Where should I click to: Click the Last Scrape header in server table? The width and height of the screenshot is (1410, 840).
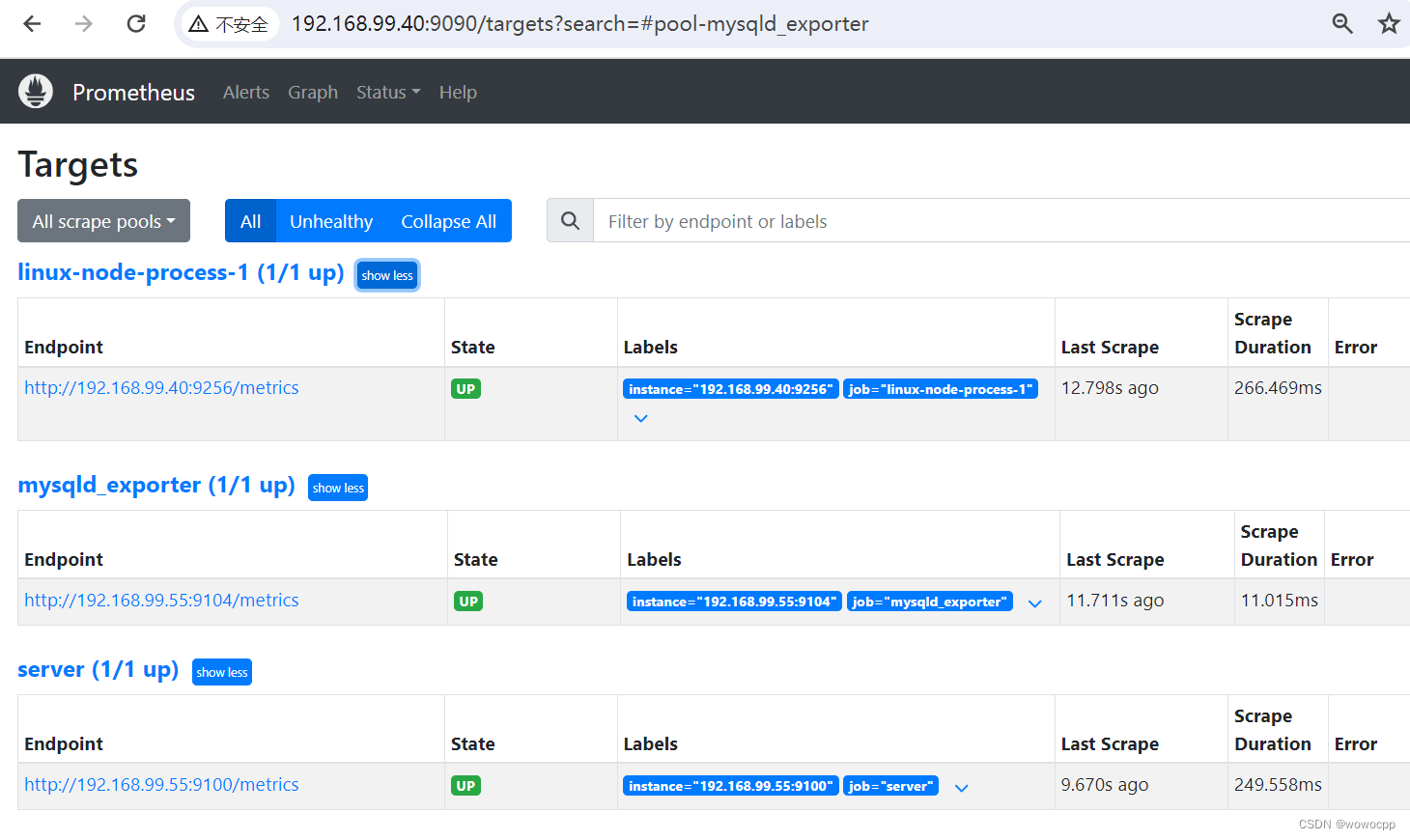1110,743
